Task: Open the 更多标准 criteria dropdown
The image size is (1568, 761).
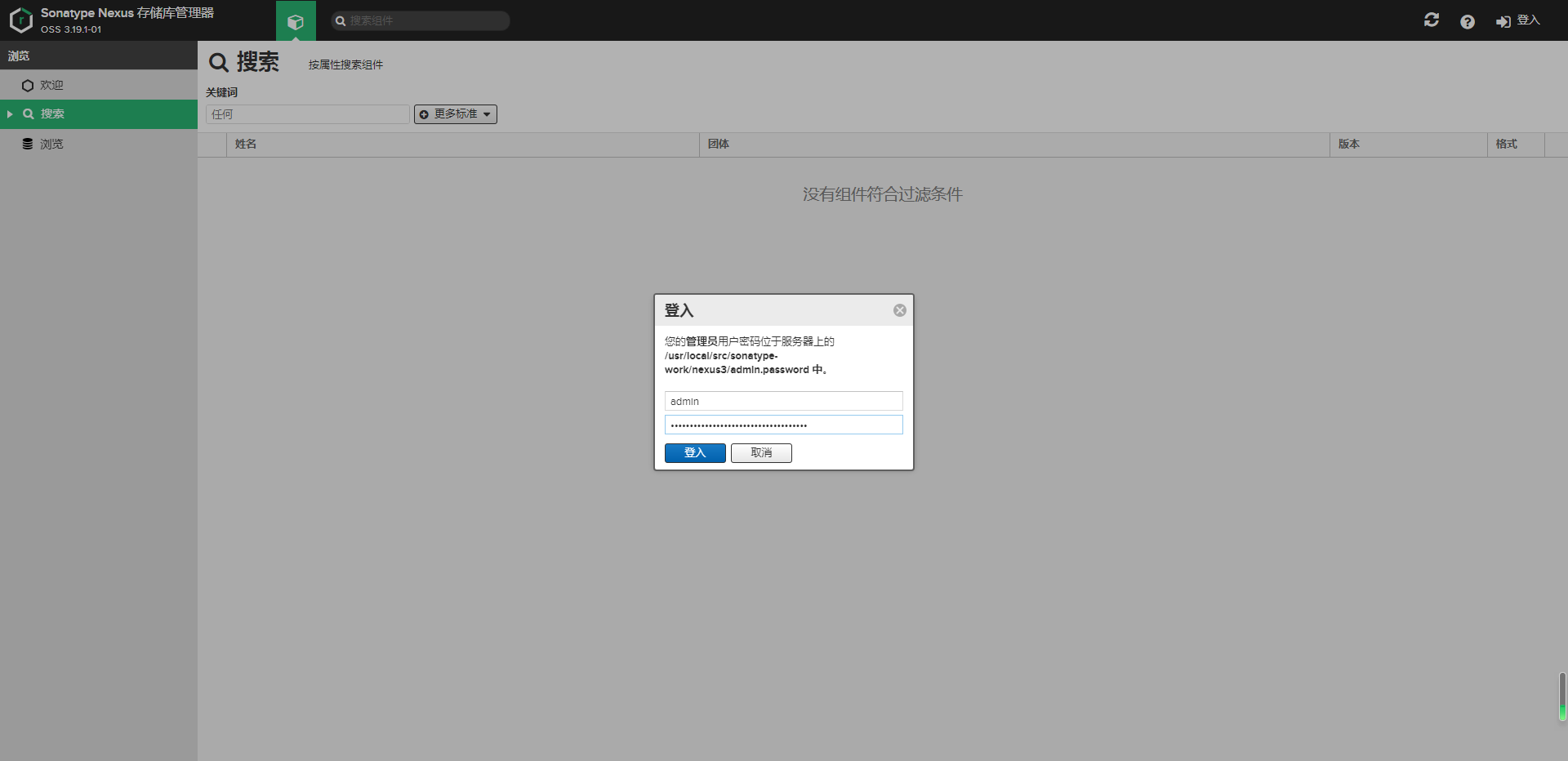Action: pyautogui.click(x=456, y=114)
